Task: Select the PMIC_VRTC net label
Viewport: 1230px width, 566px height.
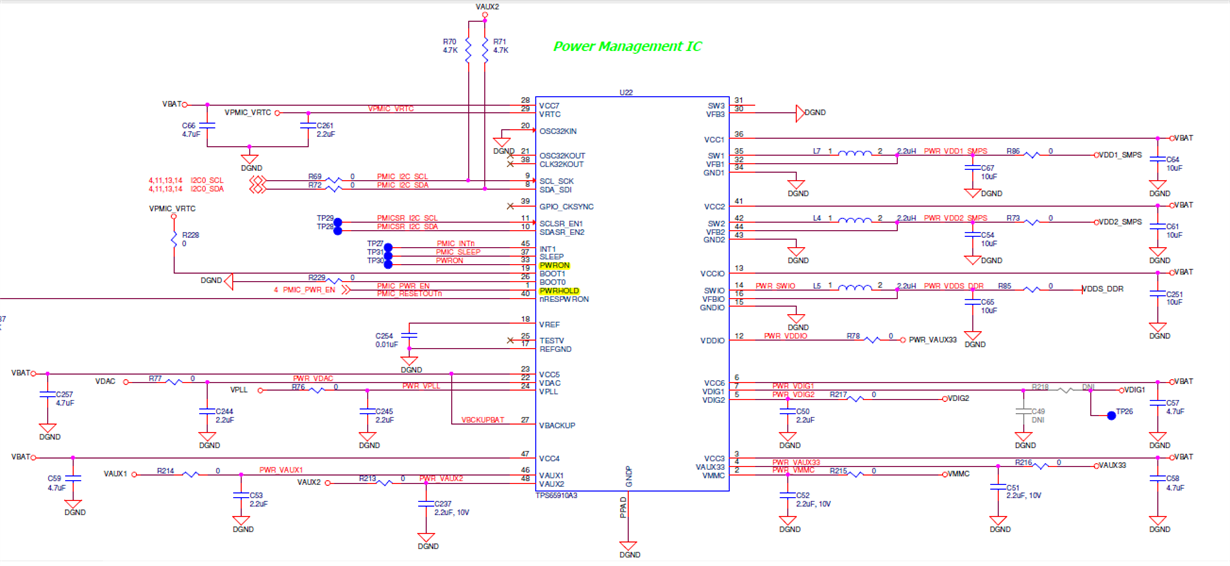Action: pos(391,108)
